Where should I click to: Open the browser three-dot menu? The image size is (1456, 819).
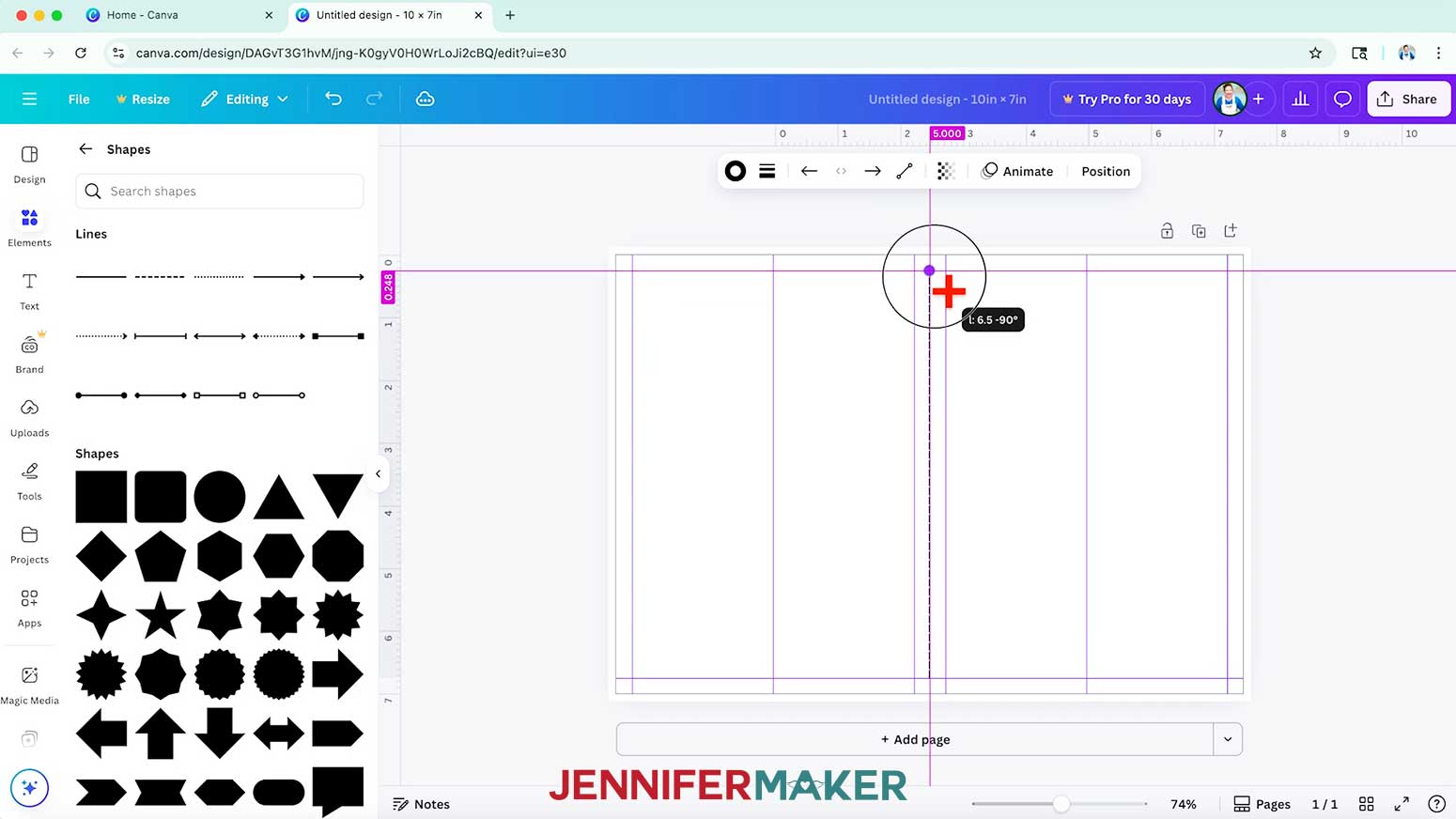coord(1438,53)
